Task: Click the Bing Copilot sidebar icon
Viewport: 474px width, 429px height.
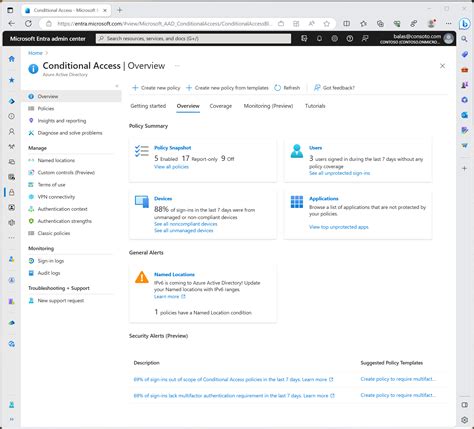Action: [x=464, y=24]
